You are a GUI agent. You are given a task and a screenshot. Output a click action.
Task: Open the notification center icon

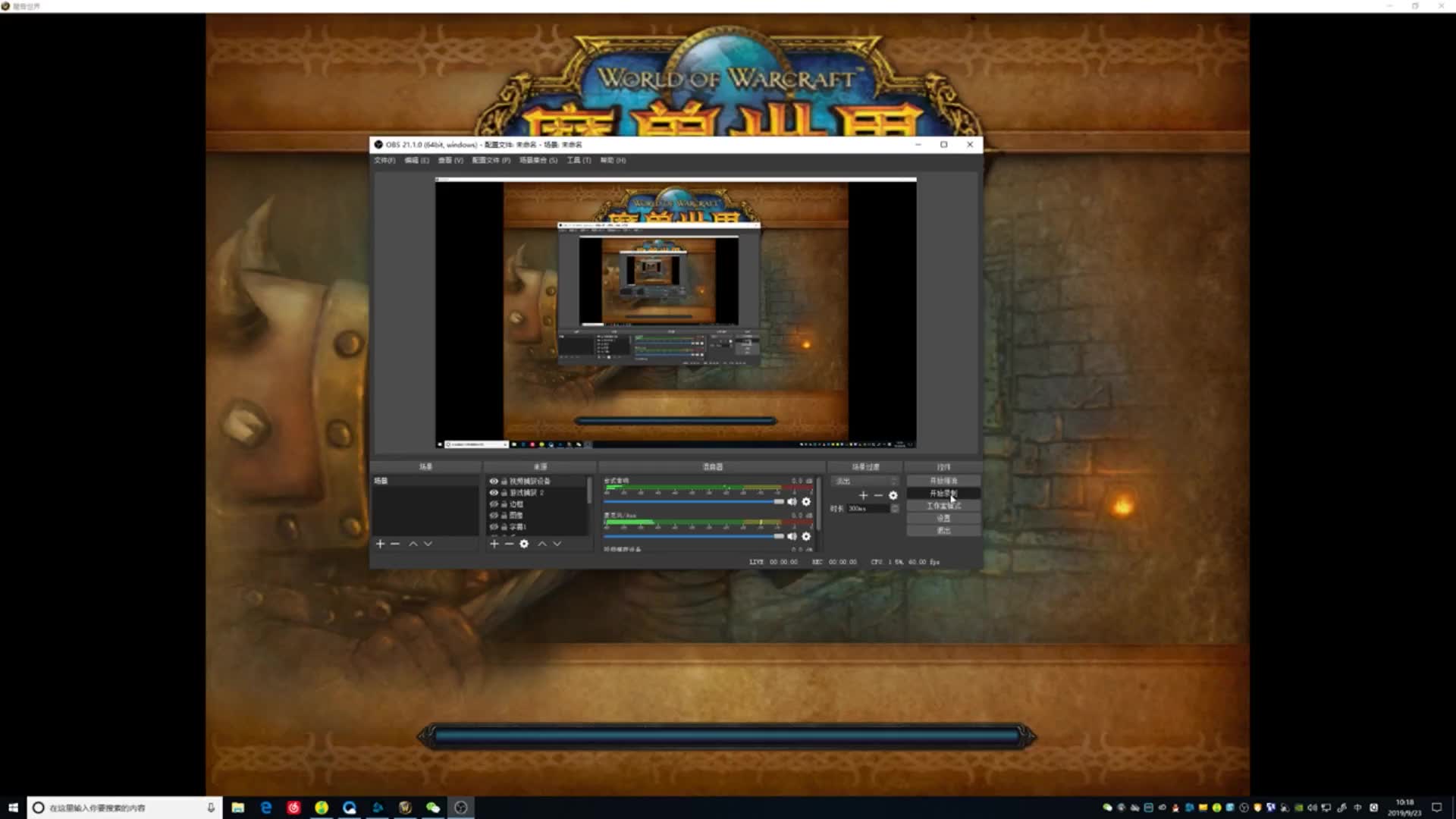(x=1436, y=808)
